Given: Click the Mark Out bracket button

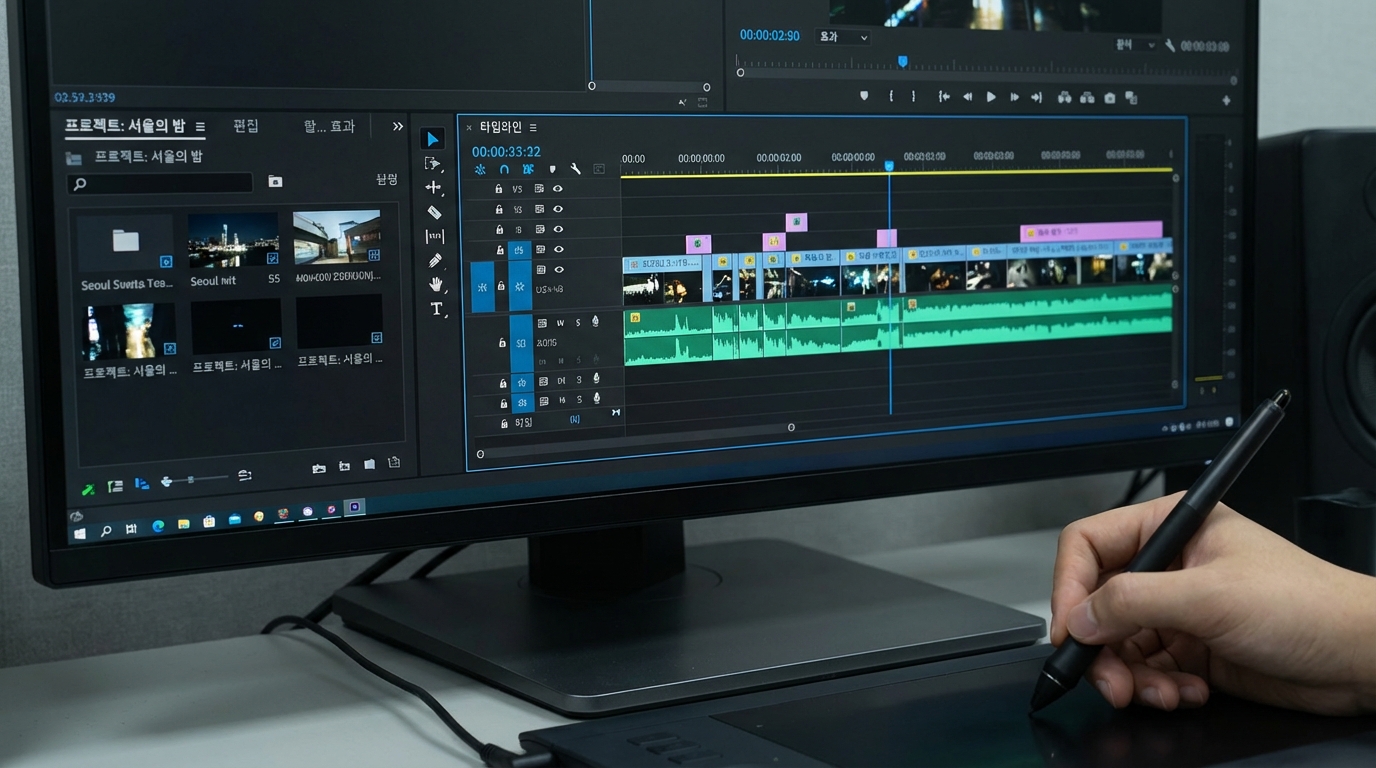Looking at the screenshot, I should [x=913, y=96].
